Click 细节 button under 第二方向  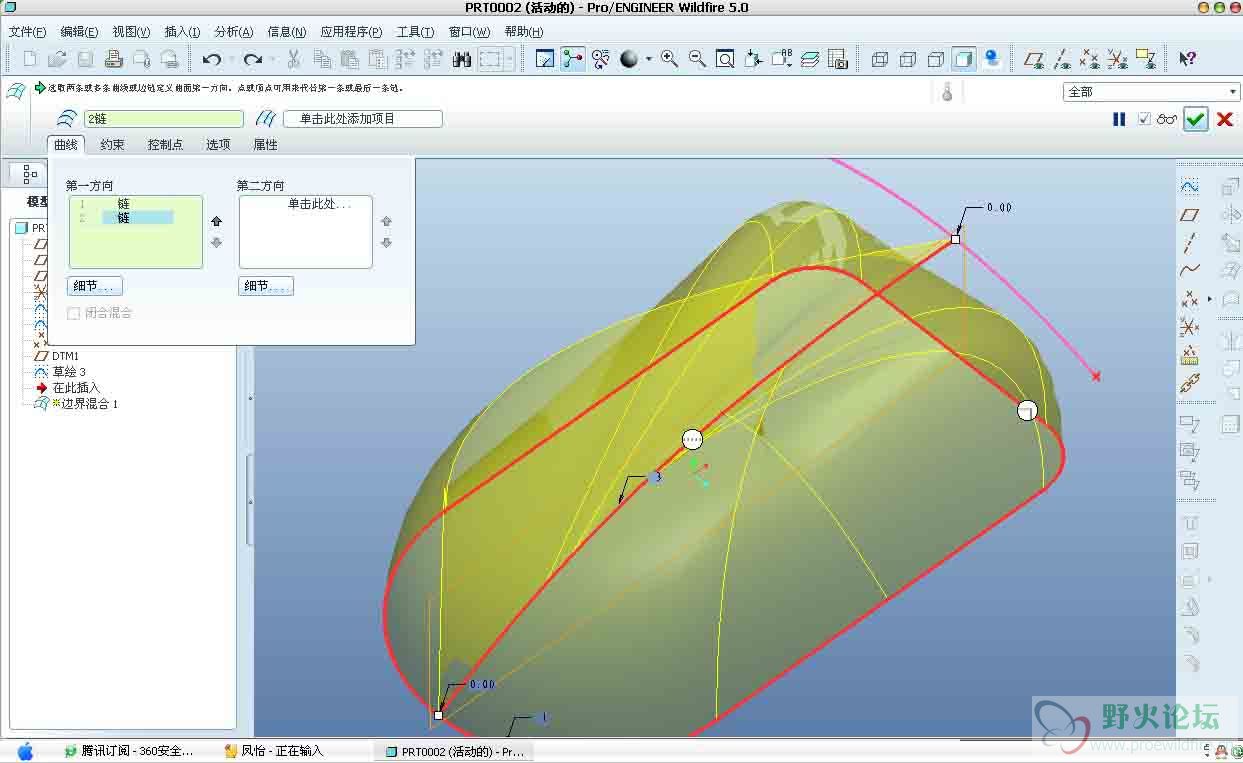(x=266, y=287)
